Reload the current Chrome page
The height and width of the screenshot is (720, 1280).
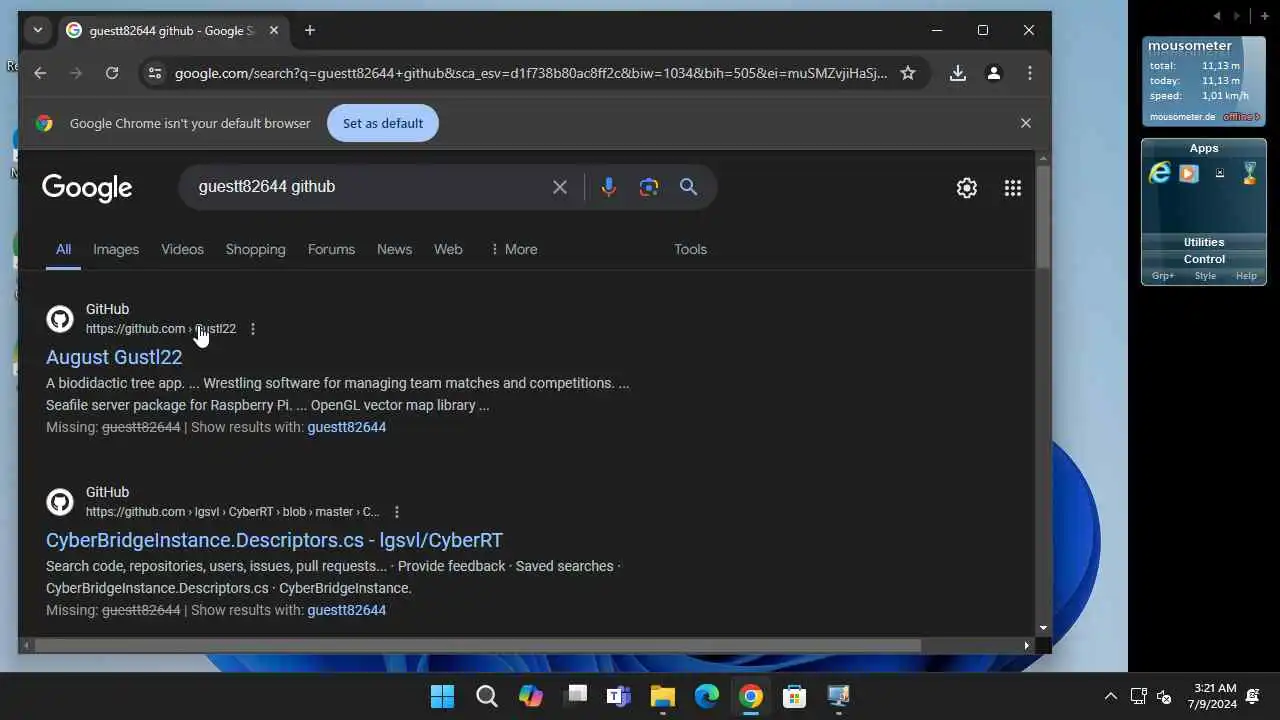[112, 73]
